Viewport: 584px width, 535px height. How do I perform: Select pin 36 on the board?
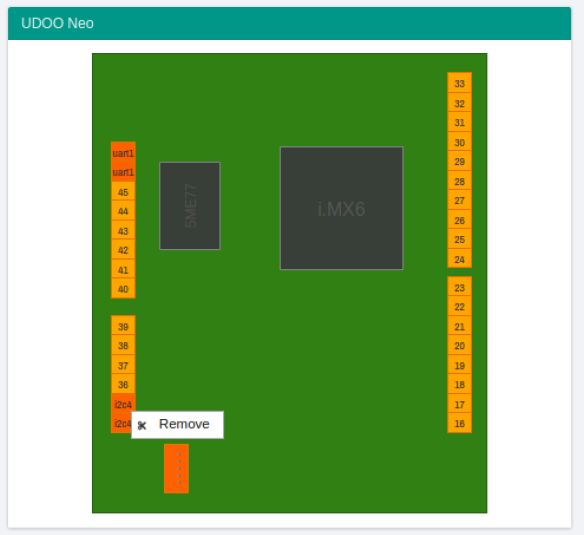[x=123, y=384]
